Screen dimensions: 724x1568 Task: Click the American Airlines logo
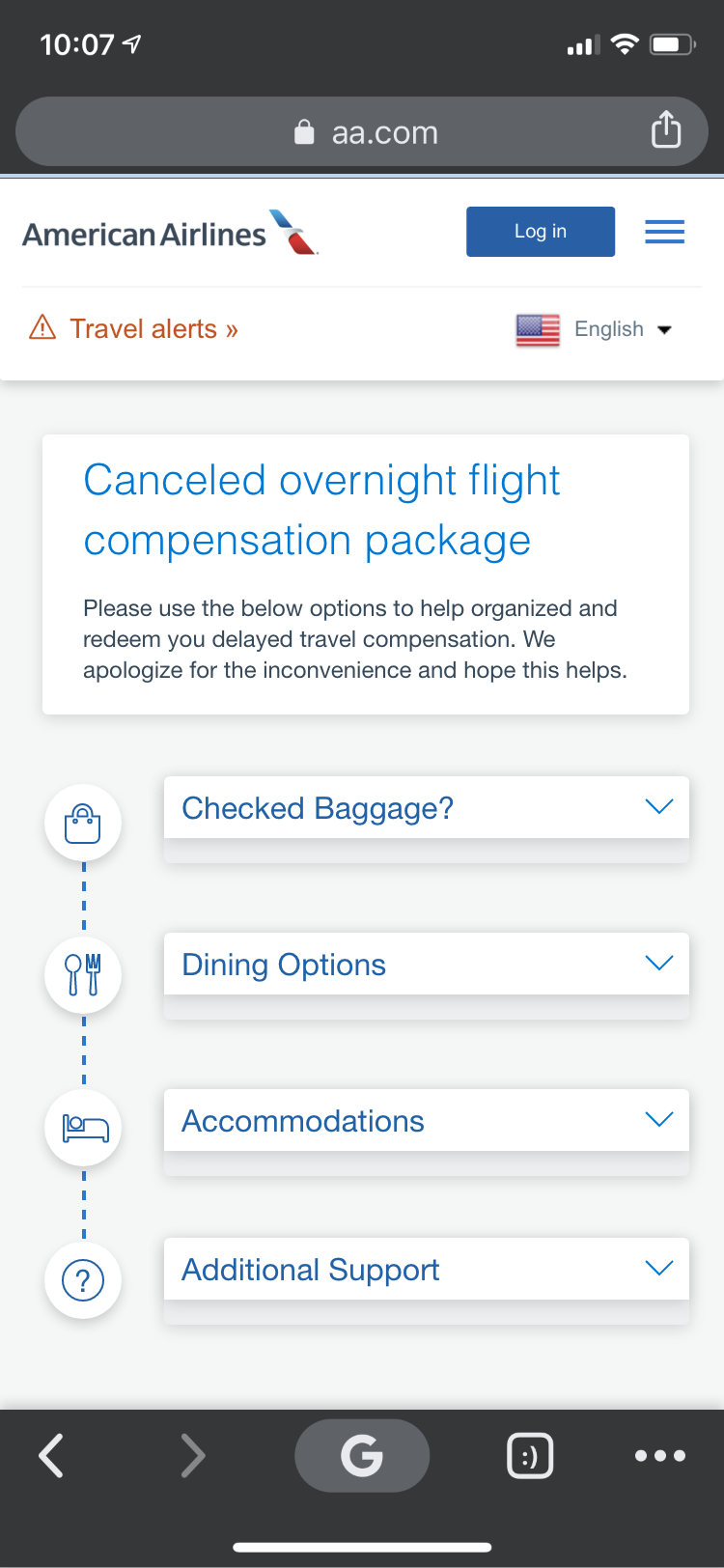(171, 233)
